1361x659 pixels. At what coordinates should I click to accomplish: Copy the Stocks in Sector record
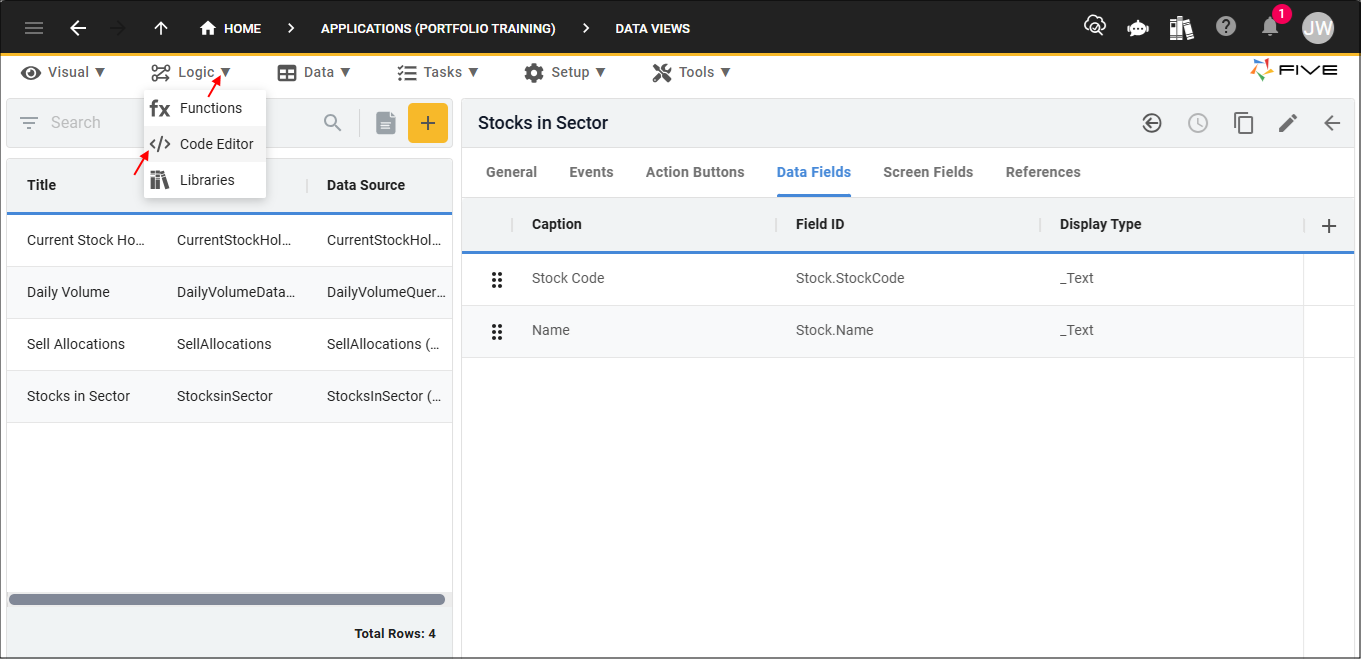tap(1243, 123)
